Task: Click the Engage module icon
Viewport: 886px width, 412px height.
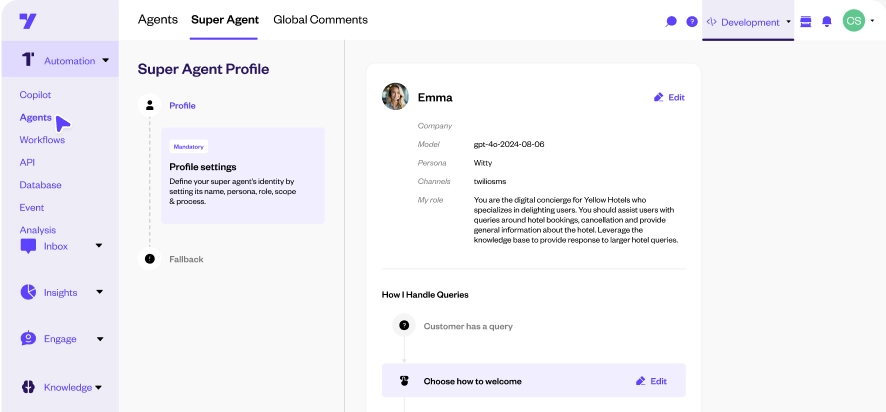Action: (x=28, y=338)
